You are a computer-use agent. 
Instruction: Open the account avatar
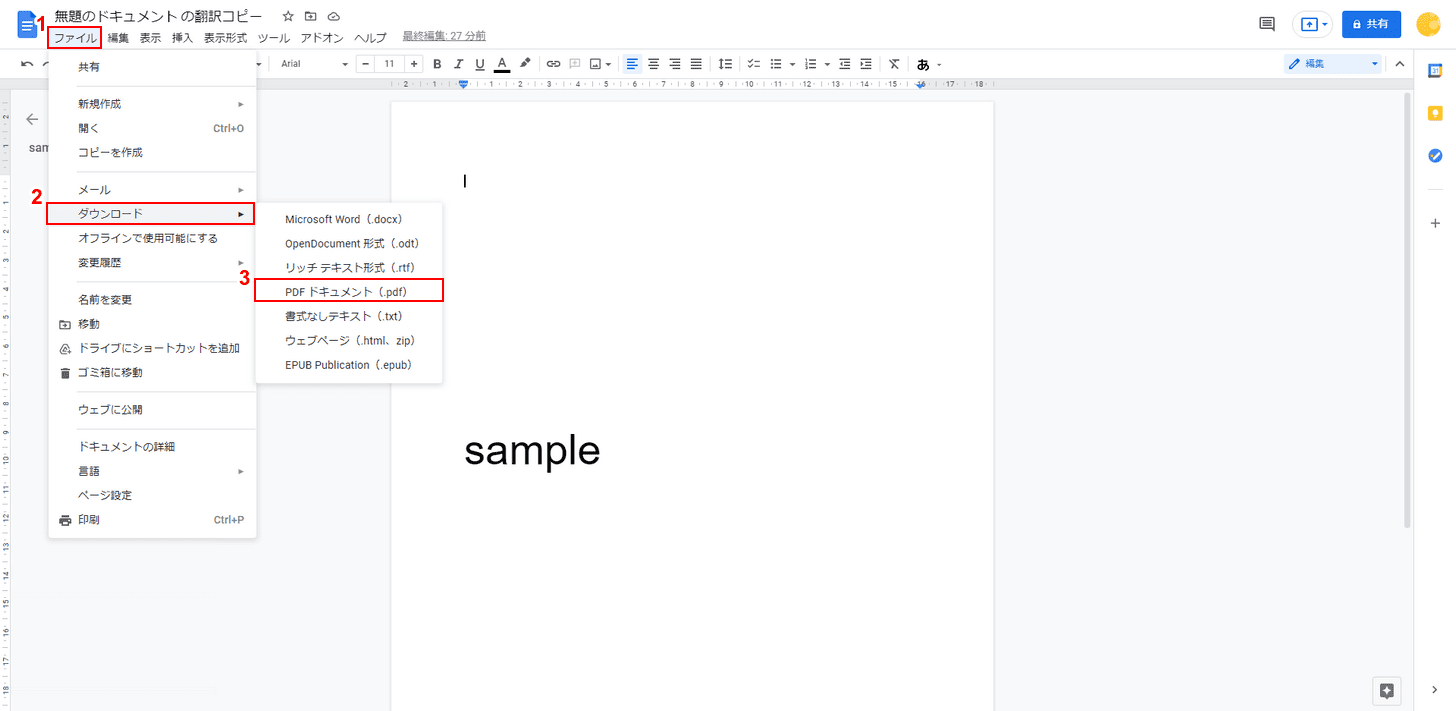tap(1430, 24)
